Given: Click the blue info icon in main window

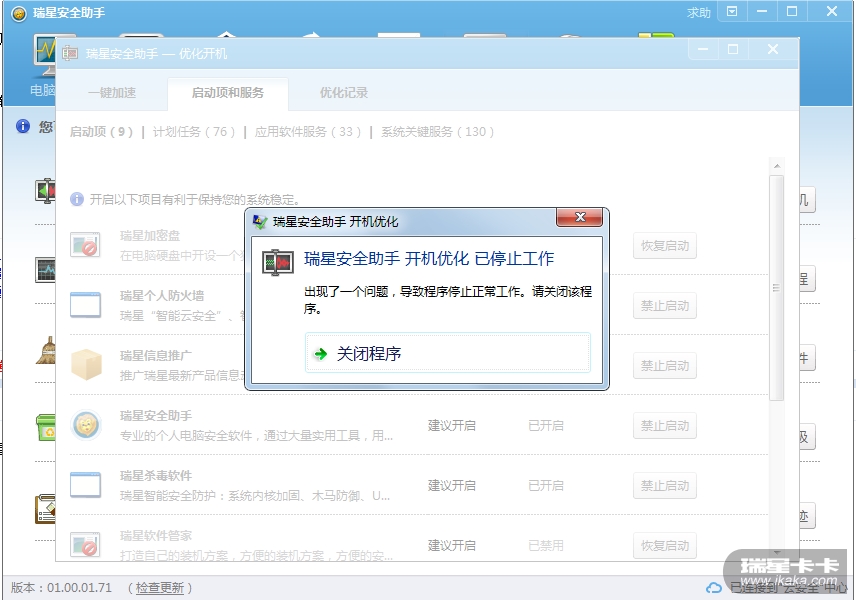Looking at the screenshot, I should (x=23, y=126).
